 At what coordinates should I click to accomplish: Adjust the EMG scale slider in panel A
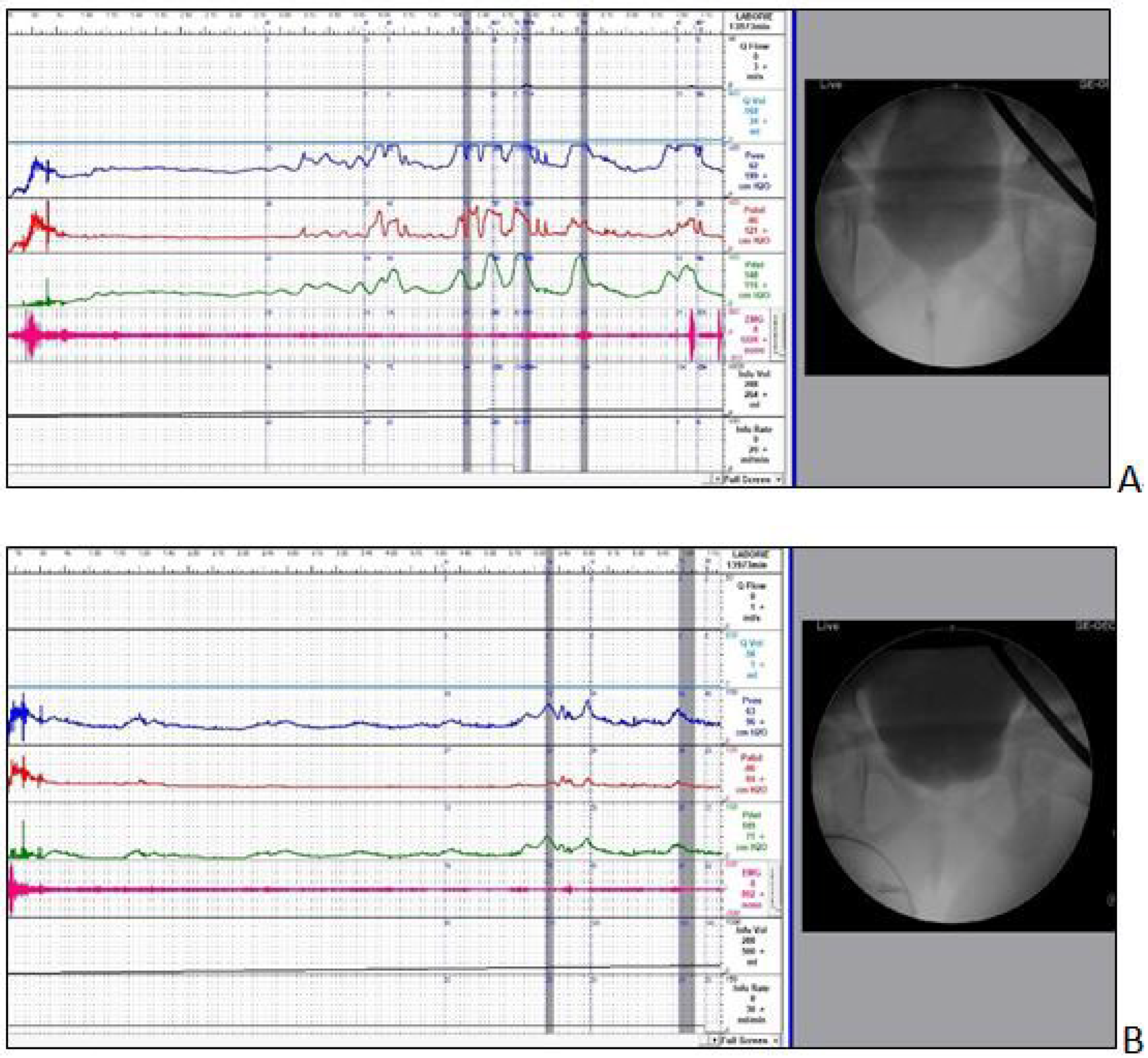coord(777,335)
